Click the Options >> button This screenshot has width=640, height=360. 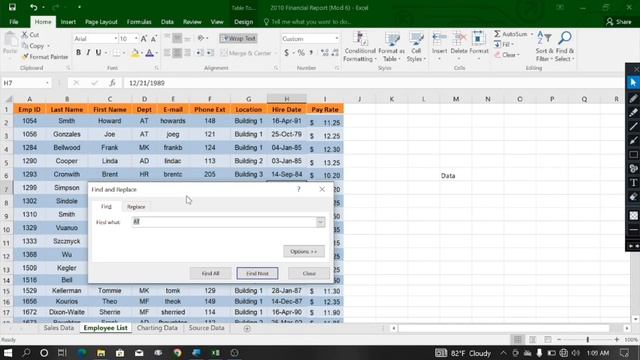(304, 251)
